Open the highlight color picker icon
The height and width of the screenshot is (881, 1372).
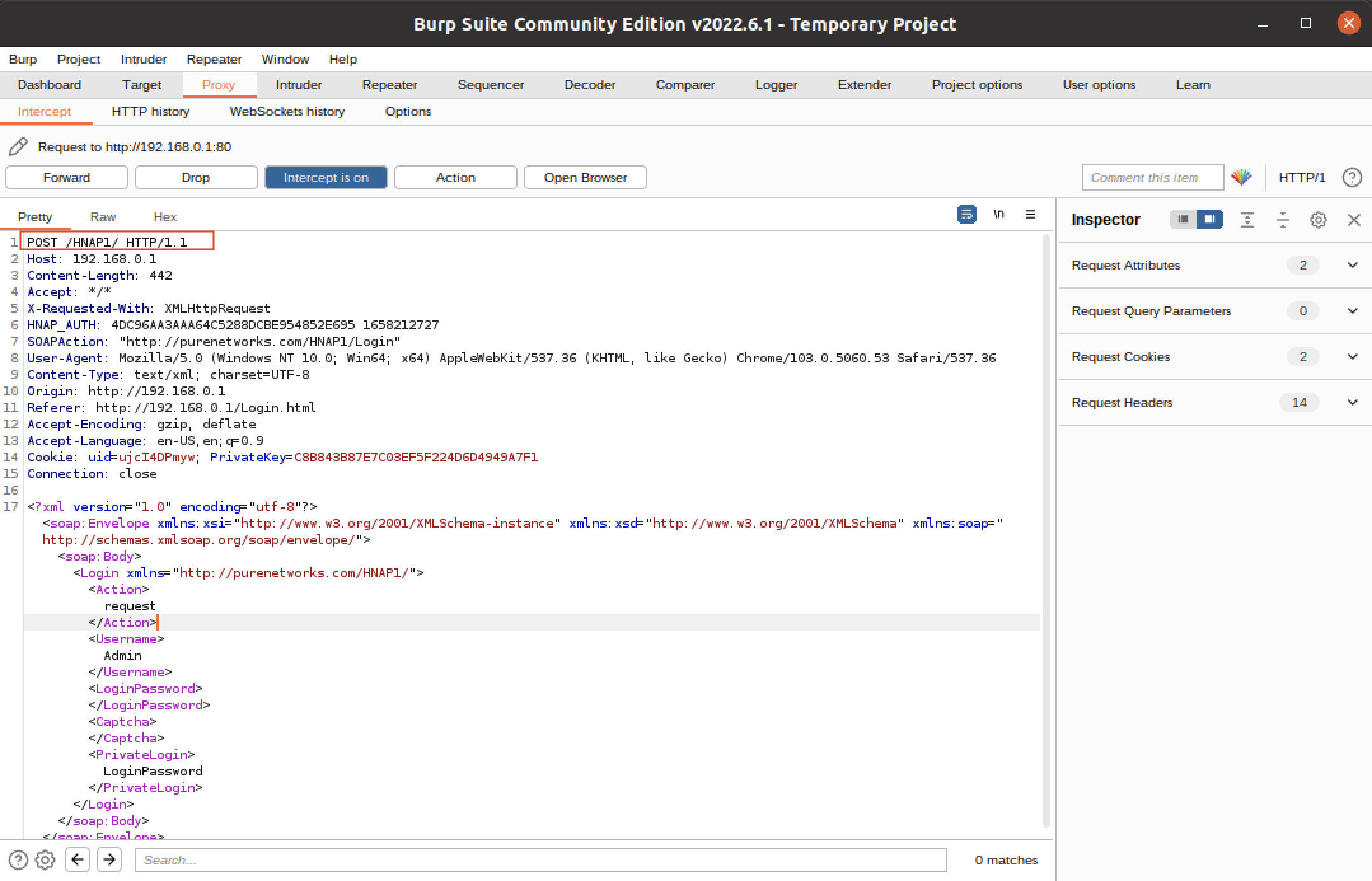(x=1241, y=177)
